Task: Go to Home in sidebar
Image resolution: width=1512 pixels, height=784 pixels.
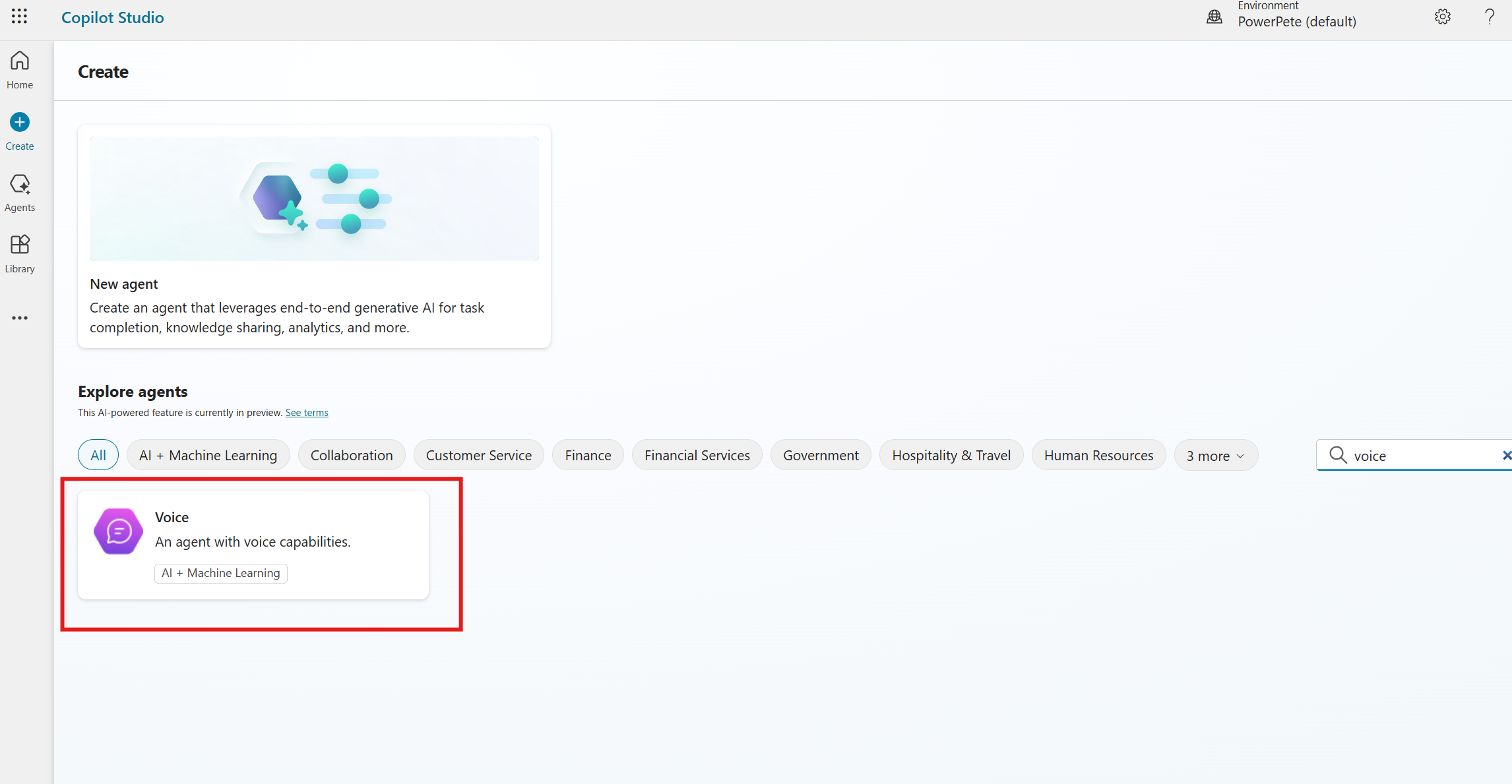Action: pyautogui.click(x=20, y=70)
